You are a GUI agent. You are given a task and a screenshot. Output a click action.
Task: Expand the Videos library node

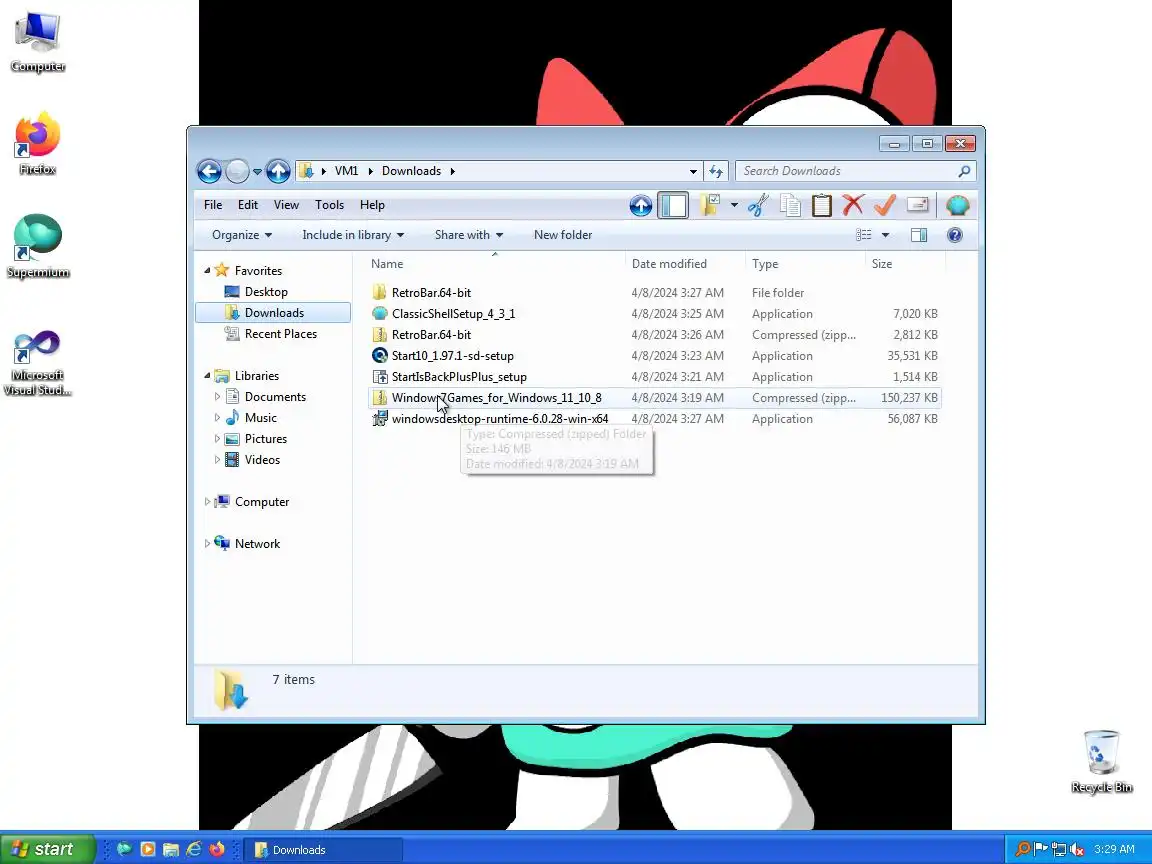pyautogui.click(x=217, y=460)
